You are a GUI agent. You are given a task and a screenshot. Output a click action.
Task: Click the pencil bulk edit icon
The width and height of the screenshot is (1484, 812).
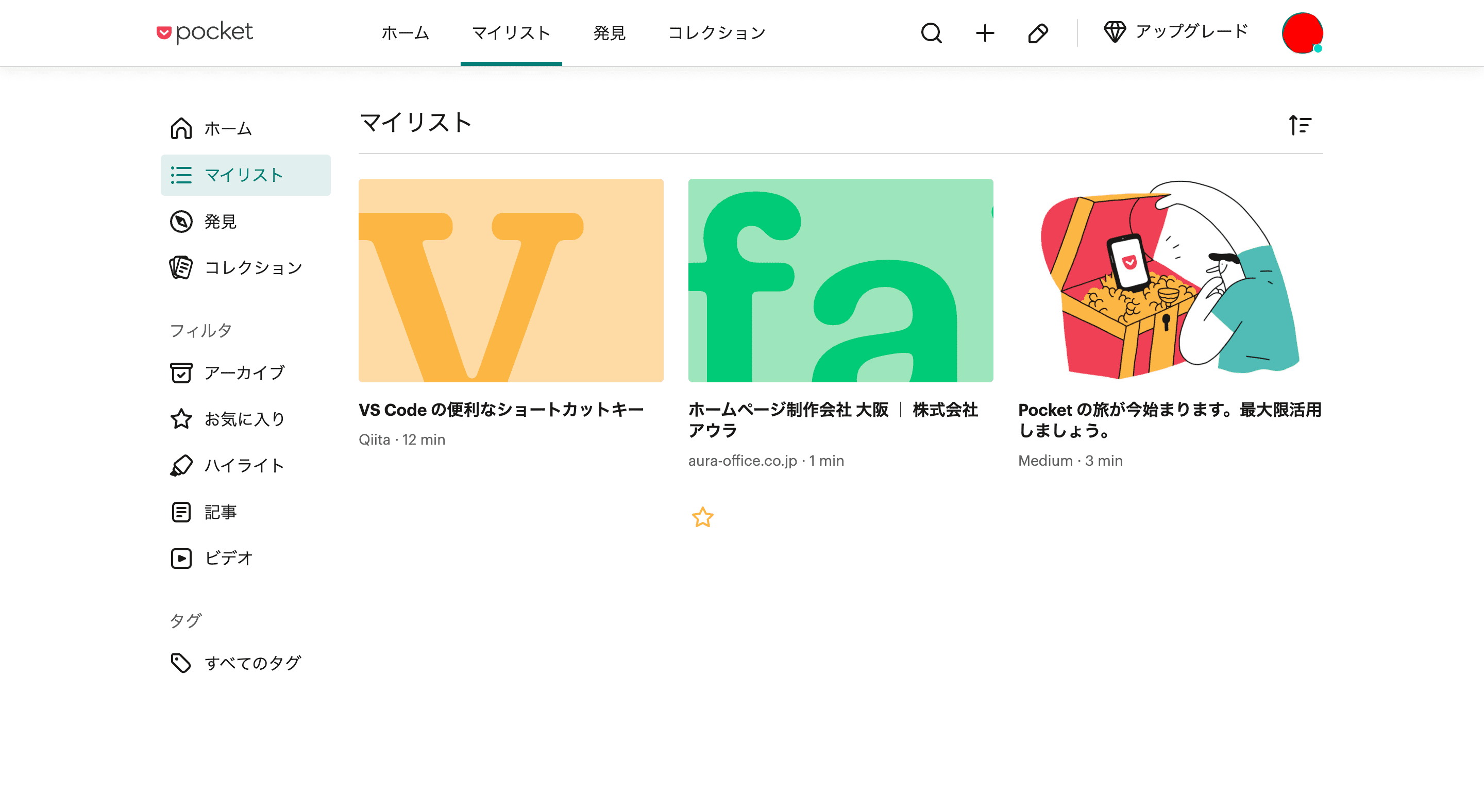[x=1038, y=33]
